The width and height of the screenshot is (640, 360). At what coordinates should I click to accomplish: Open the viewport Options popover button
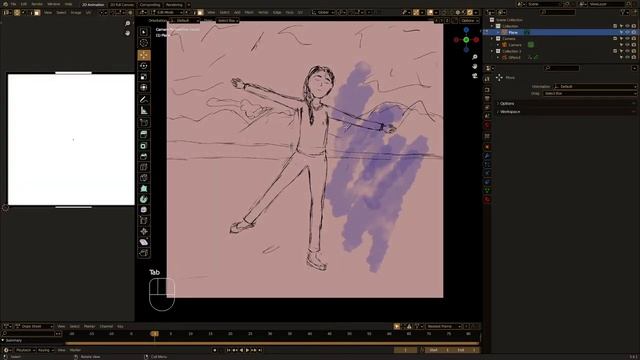[469, 20]
